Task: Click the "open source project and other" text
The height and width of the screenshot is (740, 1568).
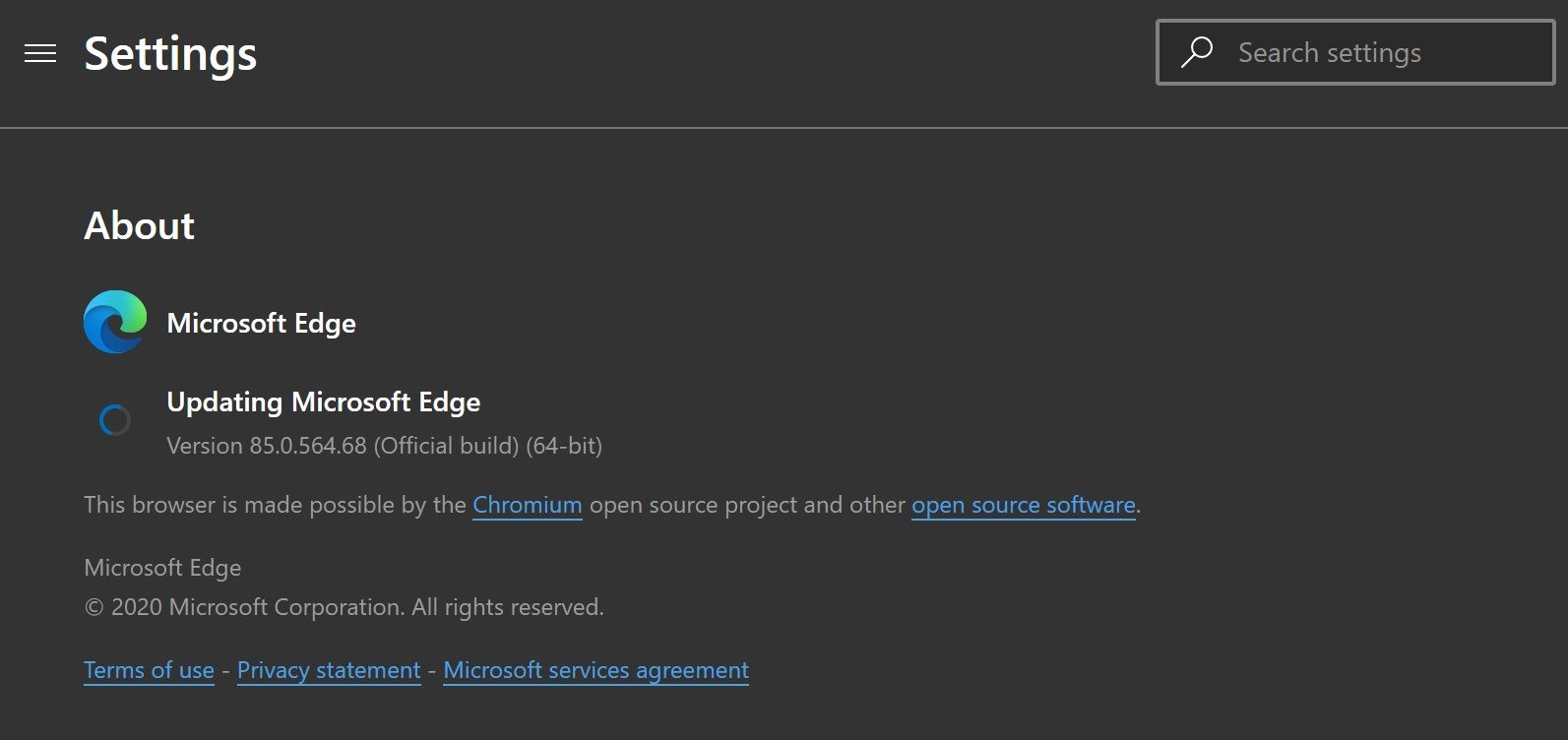Action: [746, 505]
